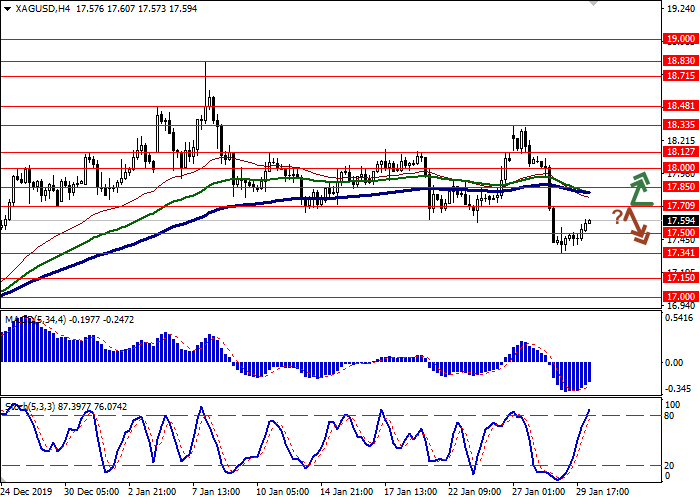Click the black 17.594 current price label

(x=679, y=220)
